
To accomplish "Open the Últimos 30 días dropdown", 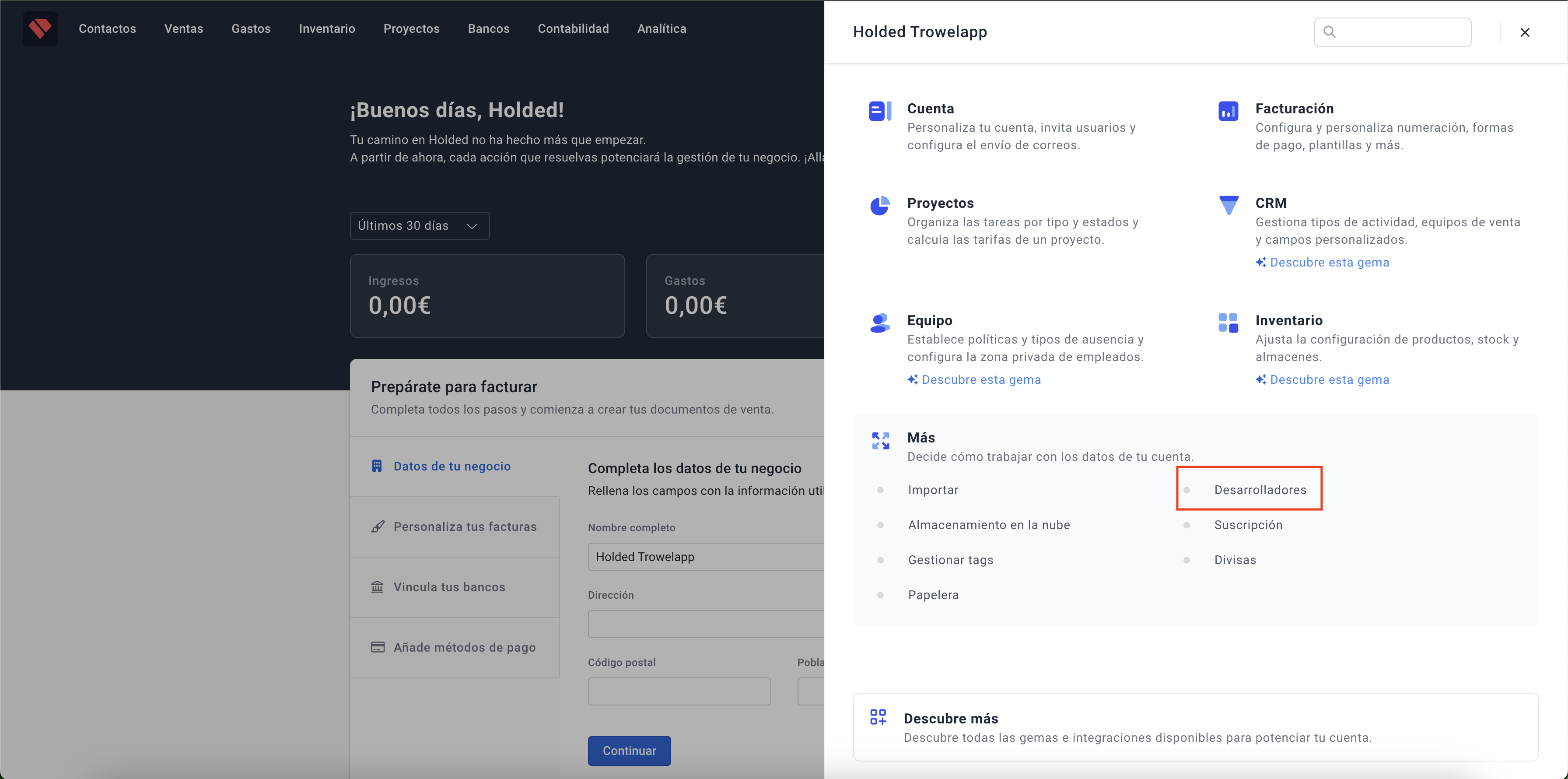I will [x=420, y=226].
